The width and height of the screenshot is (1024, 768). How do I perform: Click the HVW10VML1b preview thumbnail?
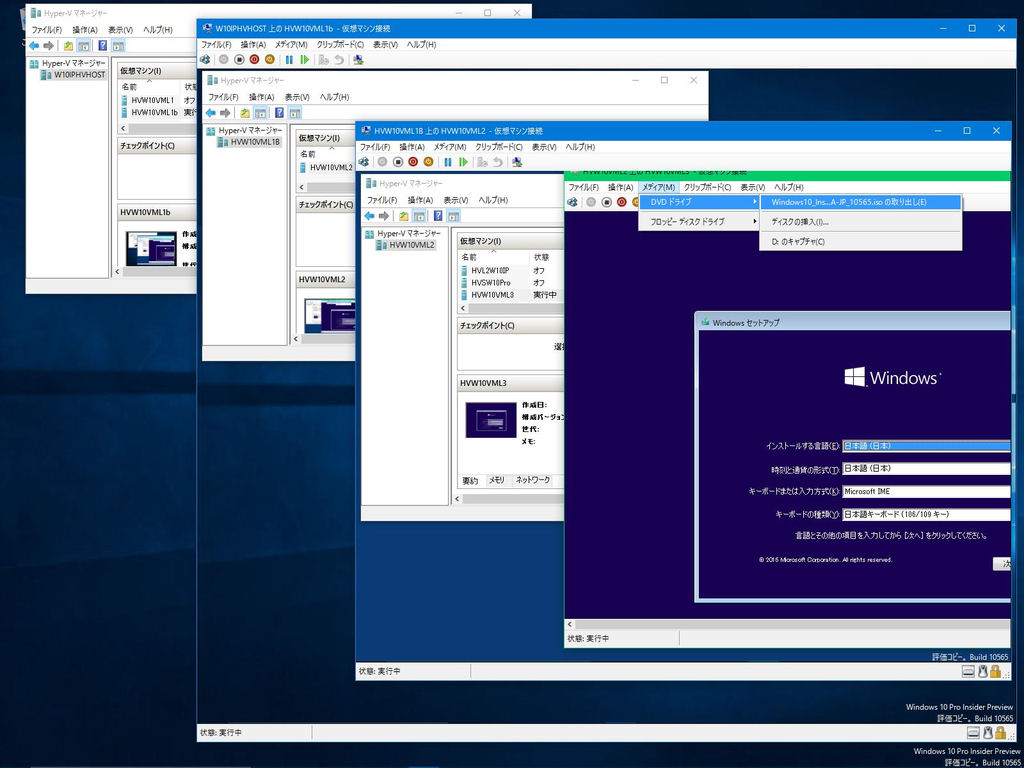coord(152,248)
